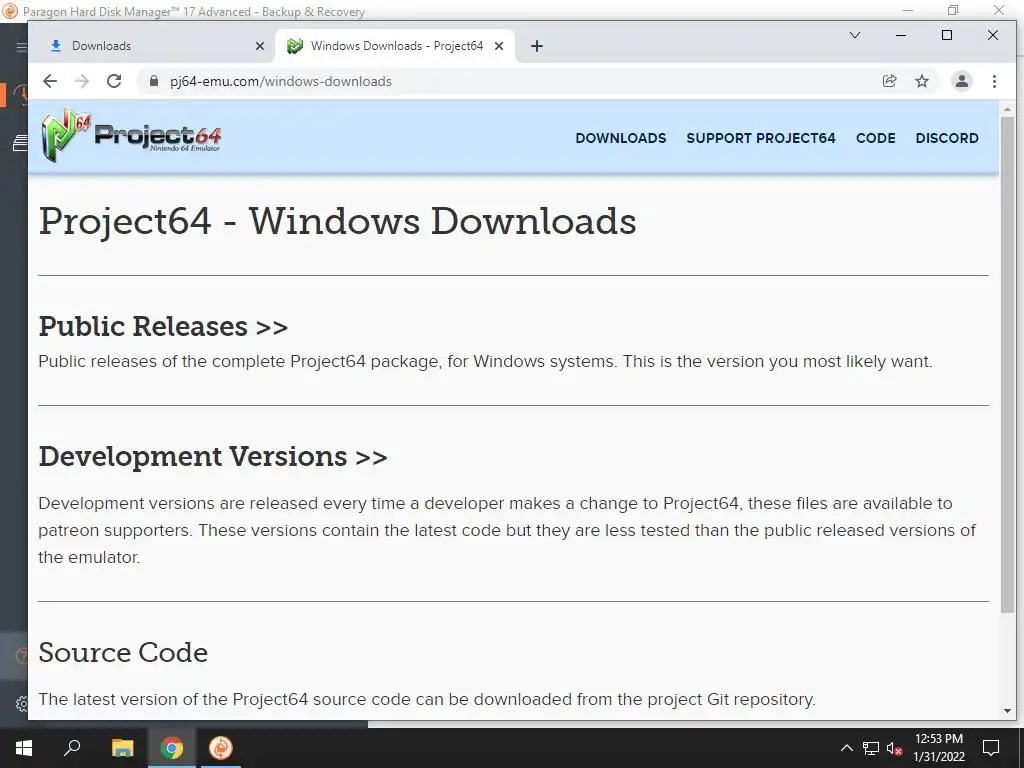Screen dimensions: 1024x768
Task: Close the Windows Downloads - Project64 tab
Action: [499, 46]
